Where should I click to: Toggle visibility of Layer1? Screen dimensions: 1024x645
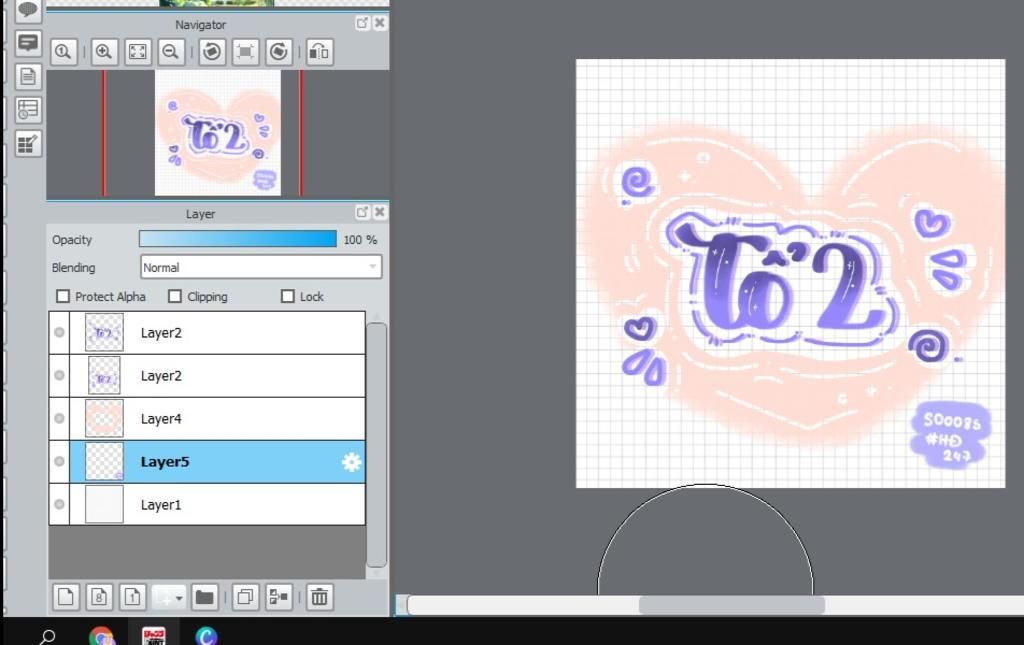click(x=59, y=505)
